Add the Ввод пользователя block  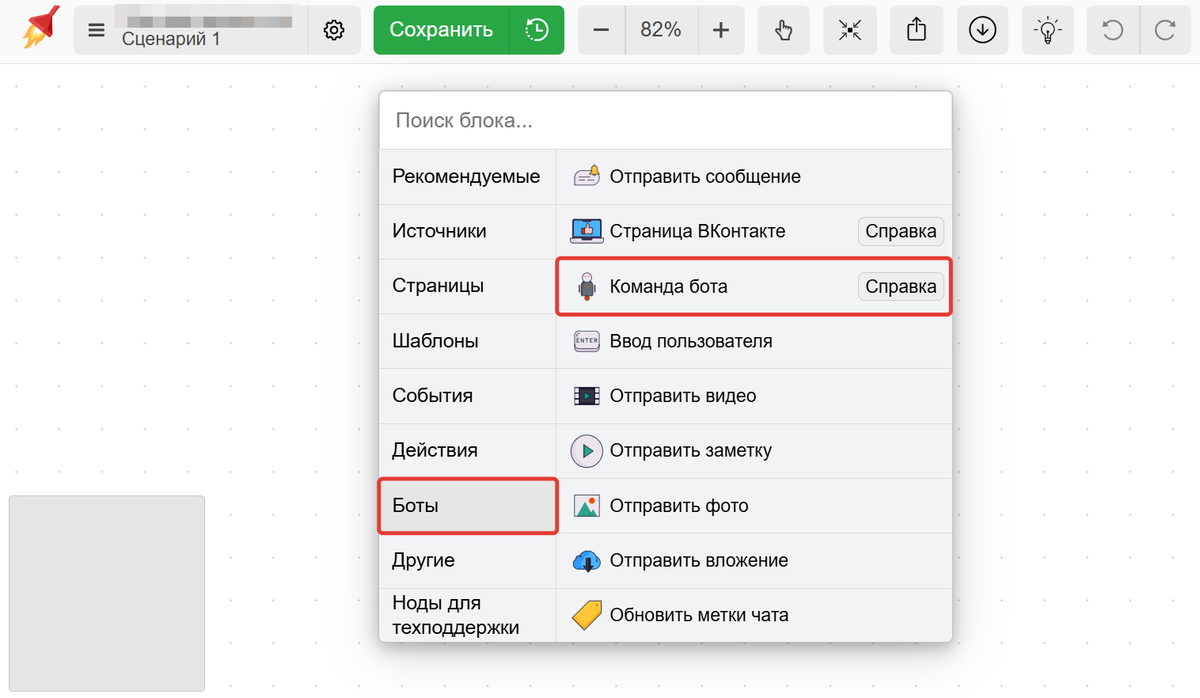tap(754, 341)
